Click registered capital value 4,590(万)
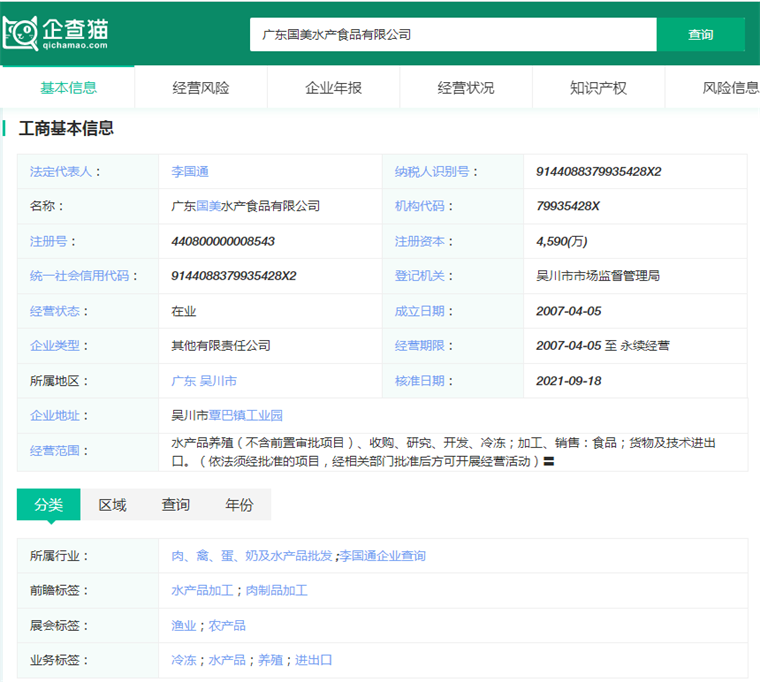The height and width of the screenshot is (682, 760). pos(562,241)
